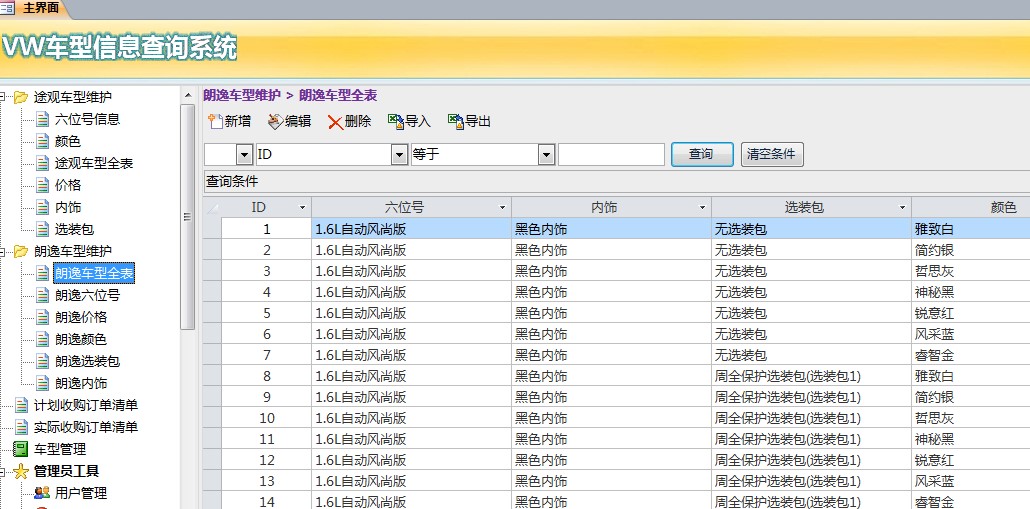This screenshot has height=509, width=1030.
Task: Click the tree panel scrollbar thumb
Action: coord(187,217)
